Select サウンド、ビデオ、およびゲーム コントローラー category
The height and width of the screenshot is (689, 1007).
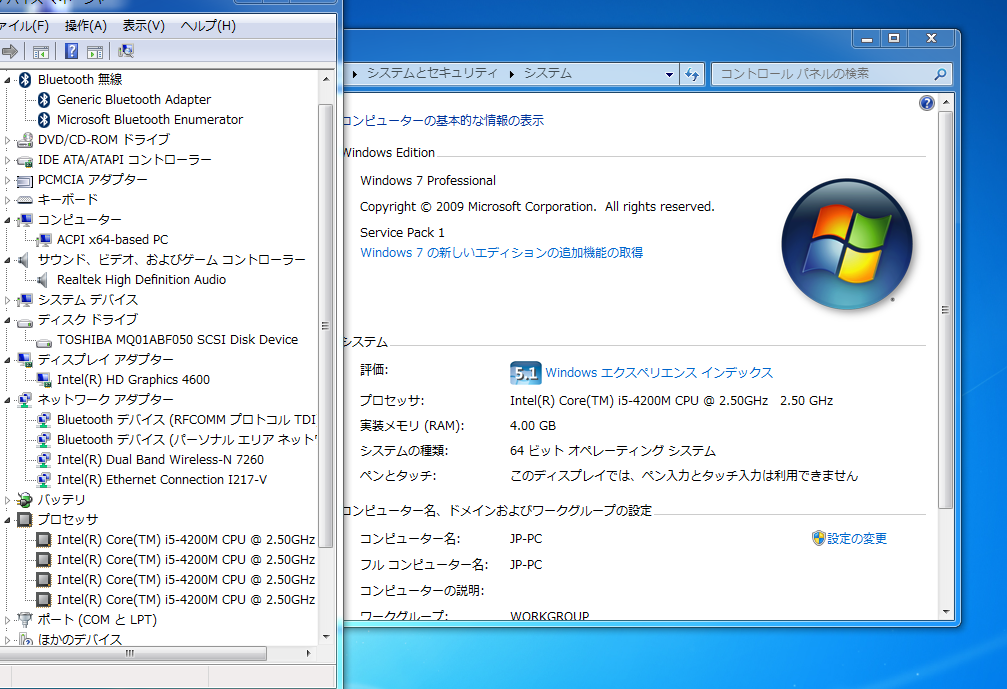pyautogui.click(x=171, y=260)
